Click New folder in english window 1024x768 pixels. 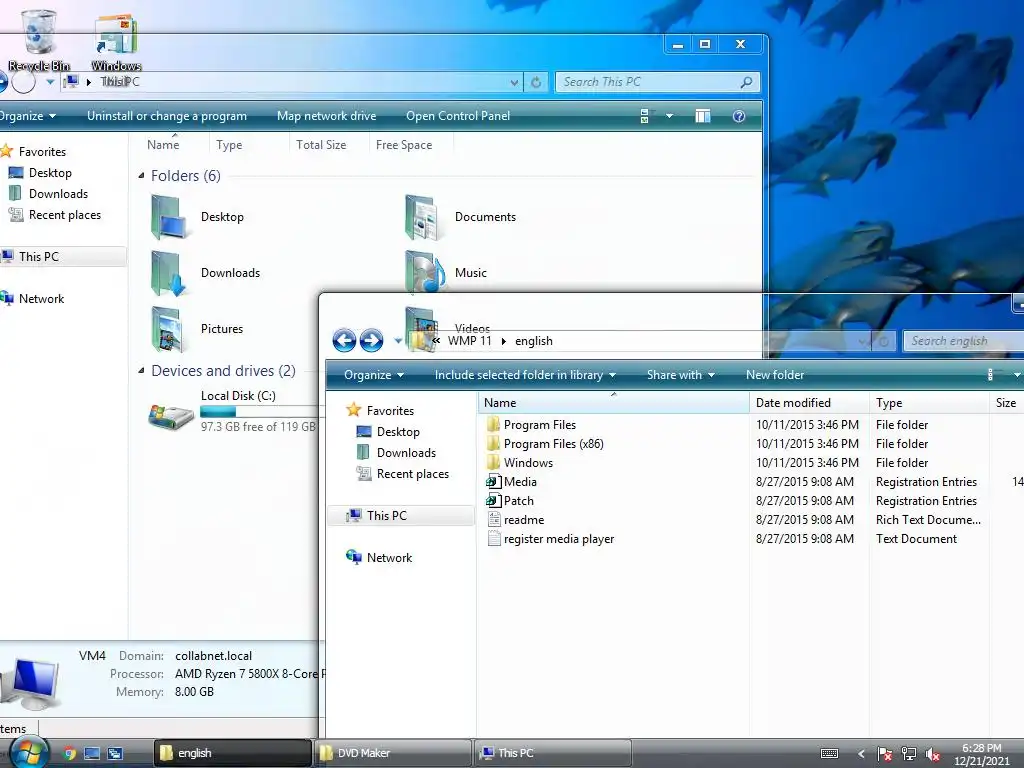click(x=775, y=375)
